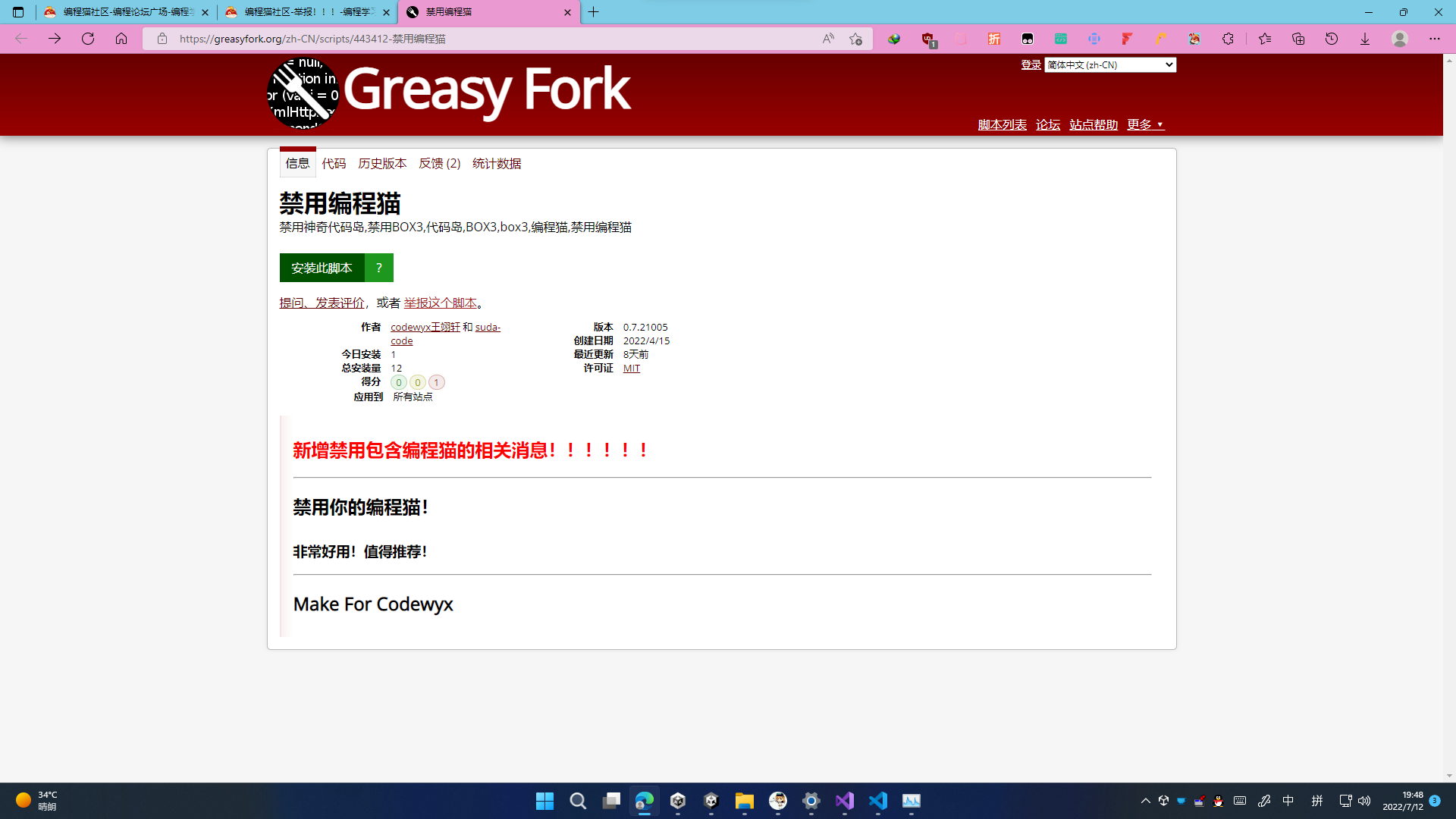Open the 反馈 (2) tab
The image size is (1456, 819).
[440, 163]
